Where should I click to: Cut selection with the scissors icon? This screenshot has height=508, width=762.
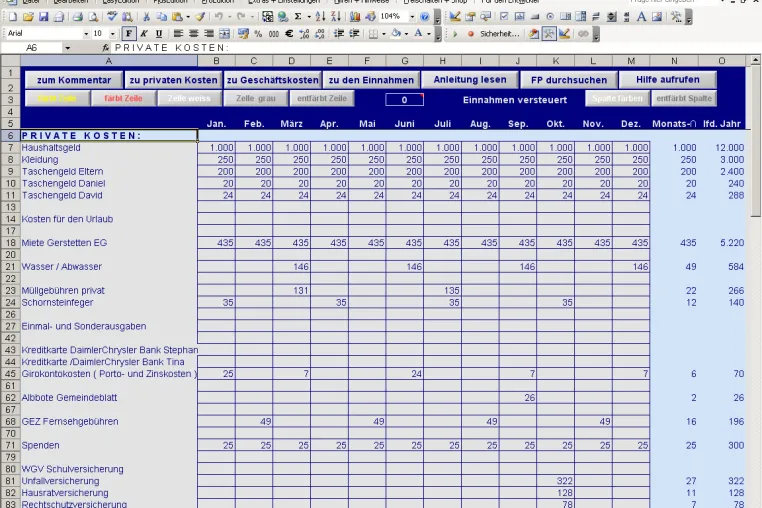146,17
